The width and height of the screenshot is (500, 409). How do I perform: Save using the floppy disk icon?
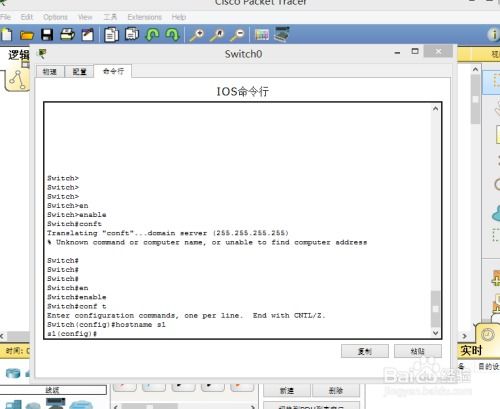coord(47,34)
